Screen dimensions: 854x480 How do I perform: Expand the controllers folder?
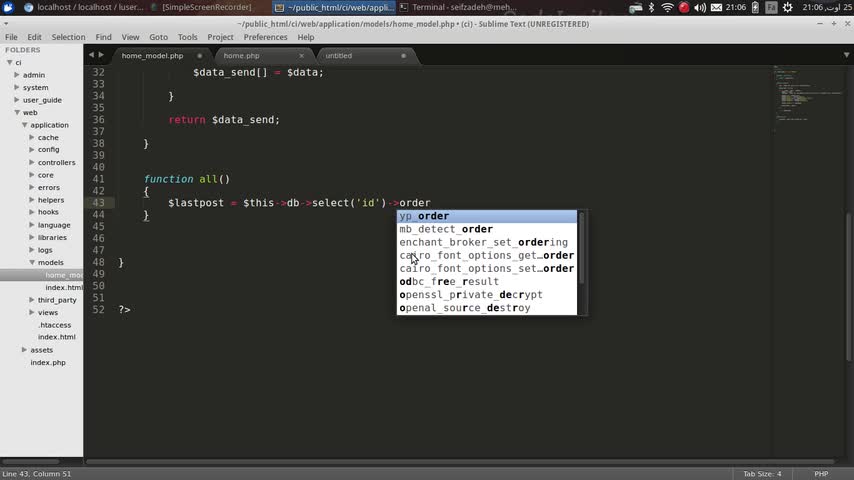32,162
